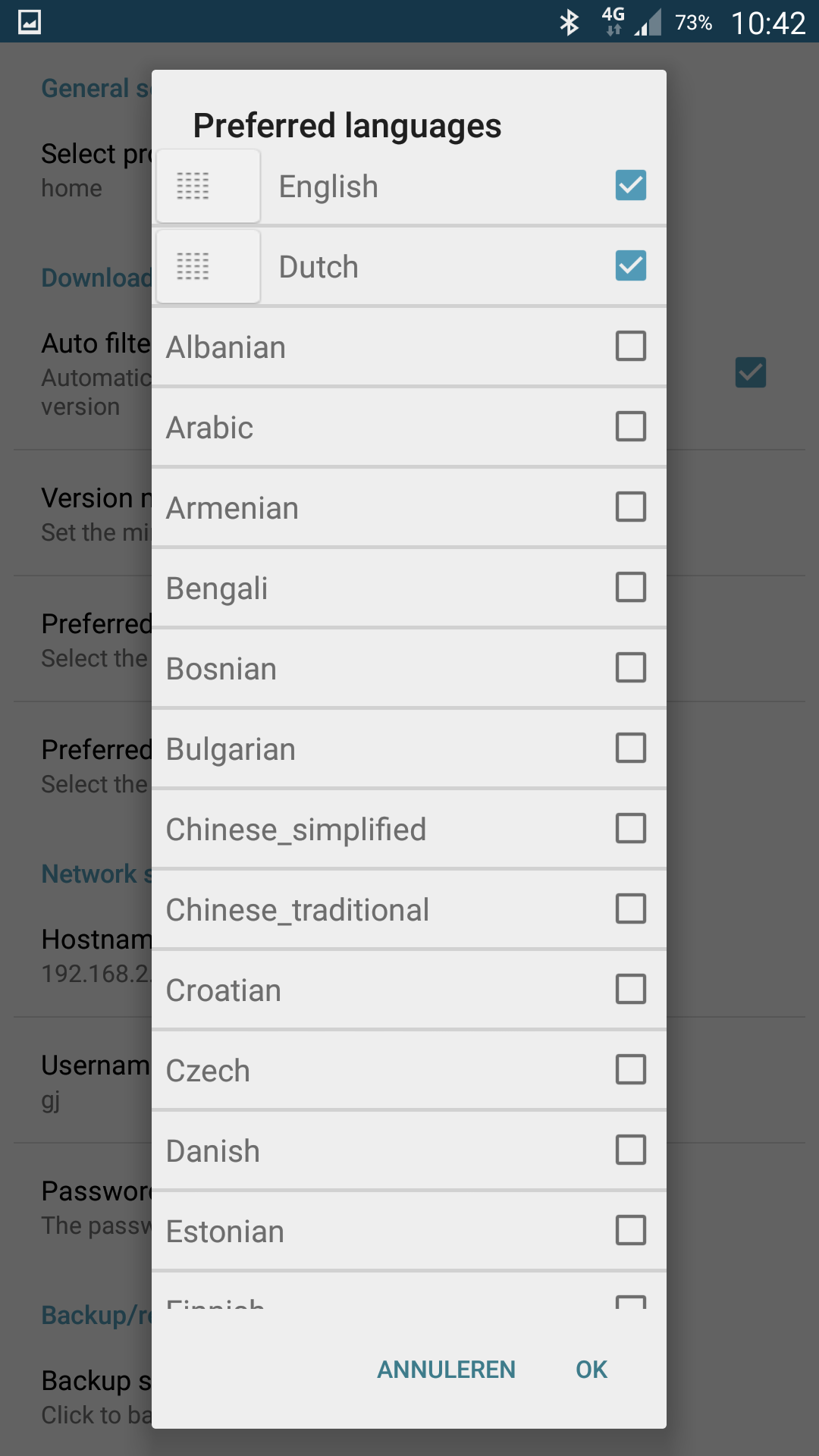Confirm languages with the OK button
819x1456 pixels.
click(x=591, y=1370)
